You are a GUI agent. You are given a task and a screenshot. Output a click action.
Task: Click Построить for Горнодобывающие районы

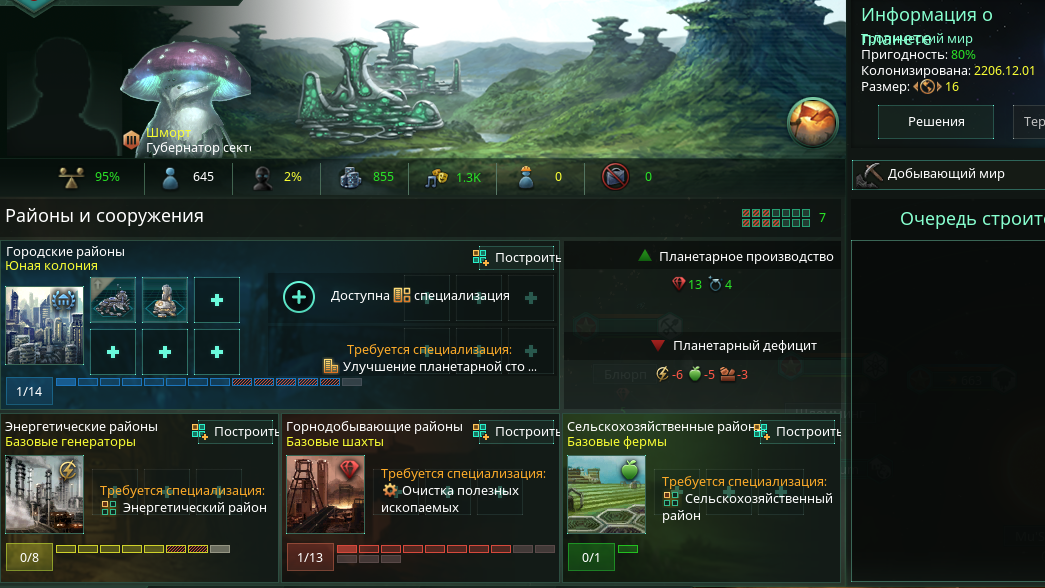(517, 431)
